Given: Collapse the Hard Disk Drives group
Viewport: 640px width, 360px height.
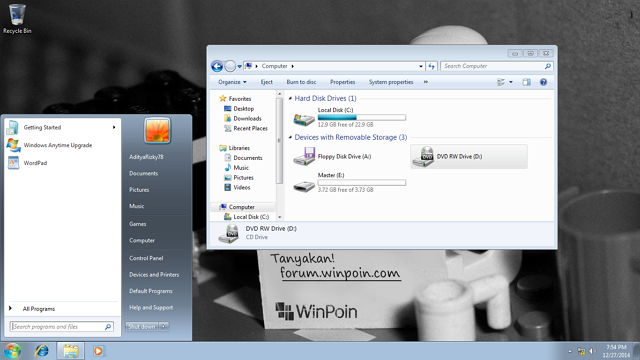Looking at the screenshot, I should (290, 98).
